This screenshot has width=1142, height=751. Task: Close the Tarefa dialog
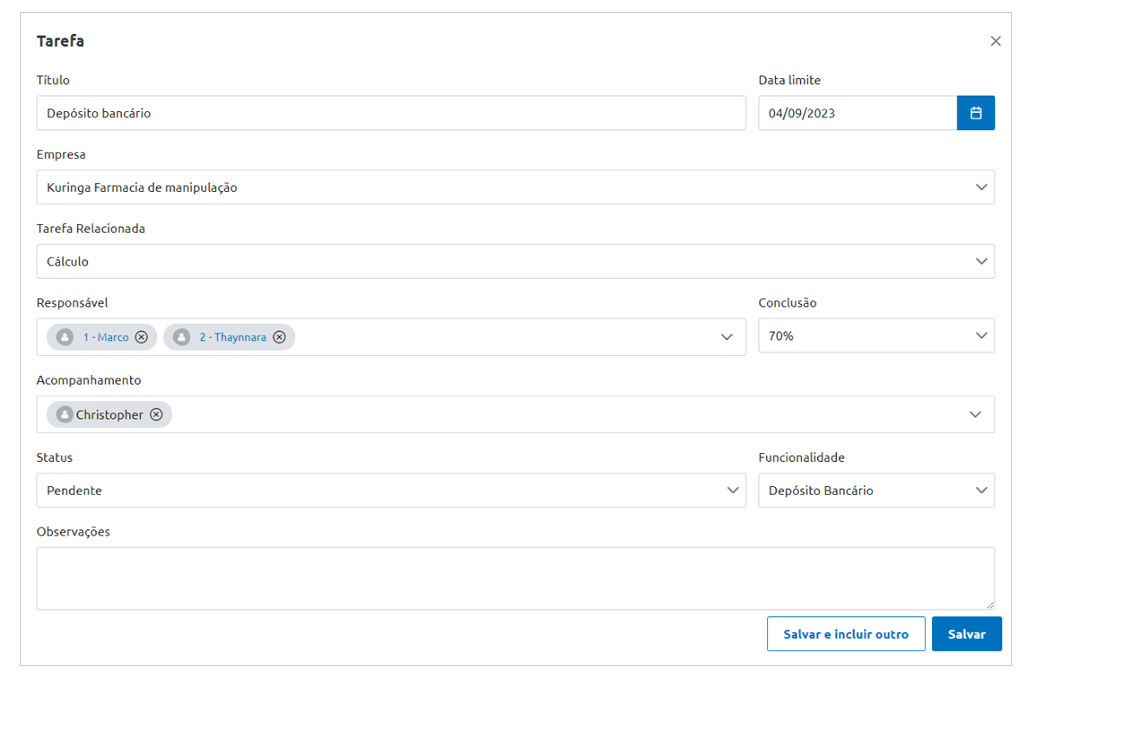click(995, 41)
